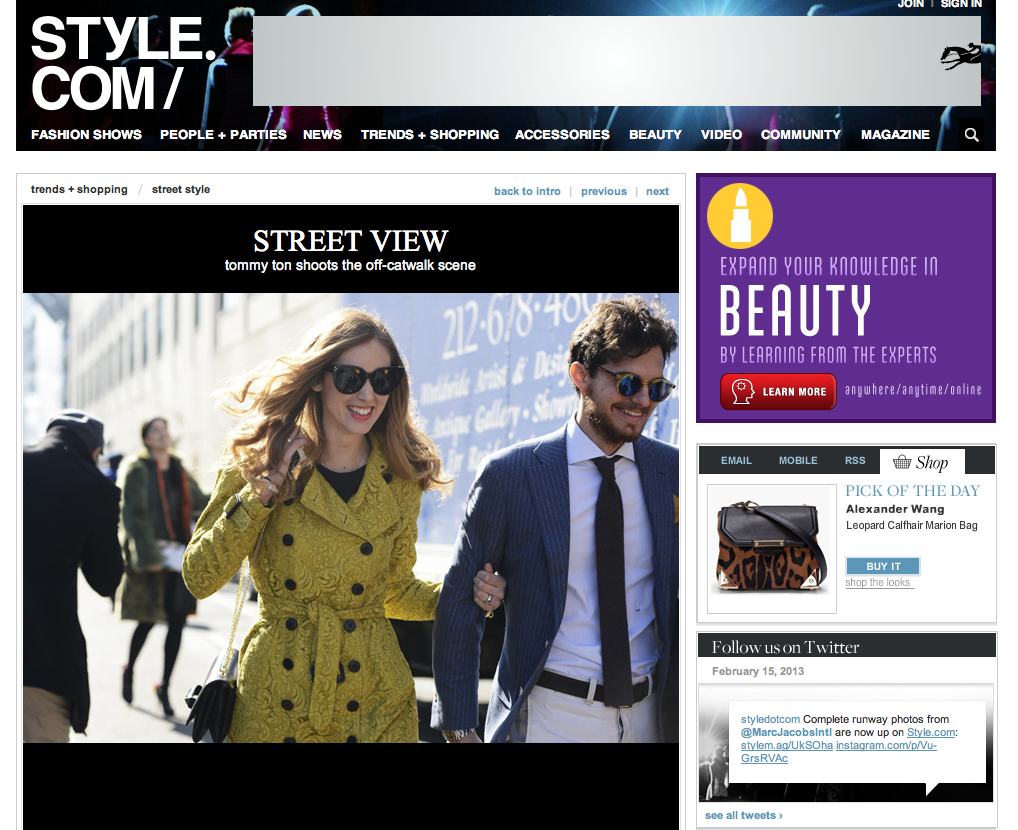Click the horse rider logo in banner
Viewport: 1018px width, 830px height.
pyautogui.click(x=960, y=57)
